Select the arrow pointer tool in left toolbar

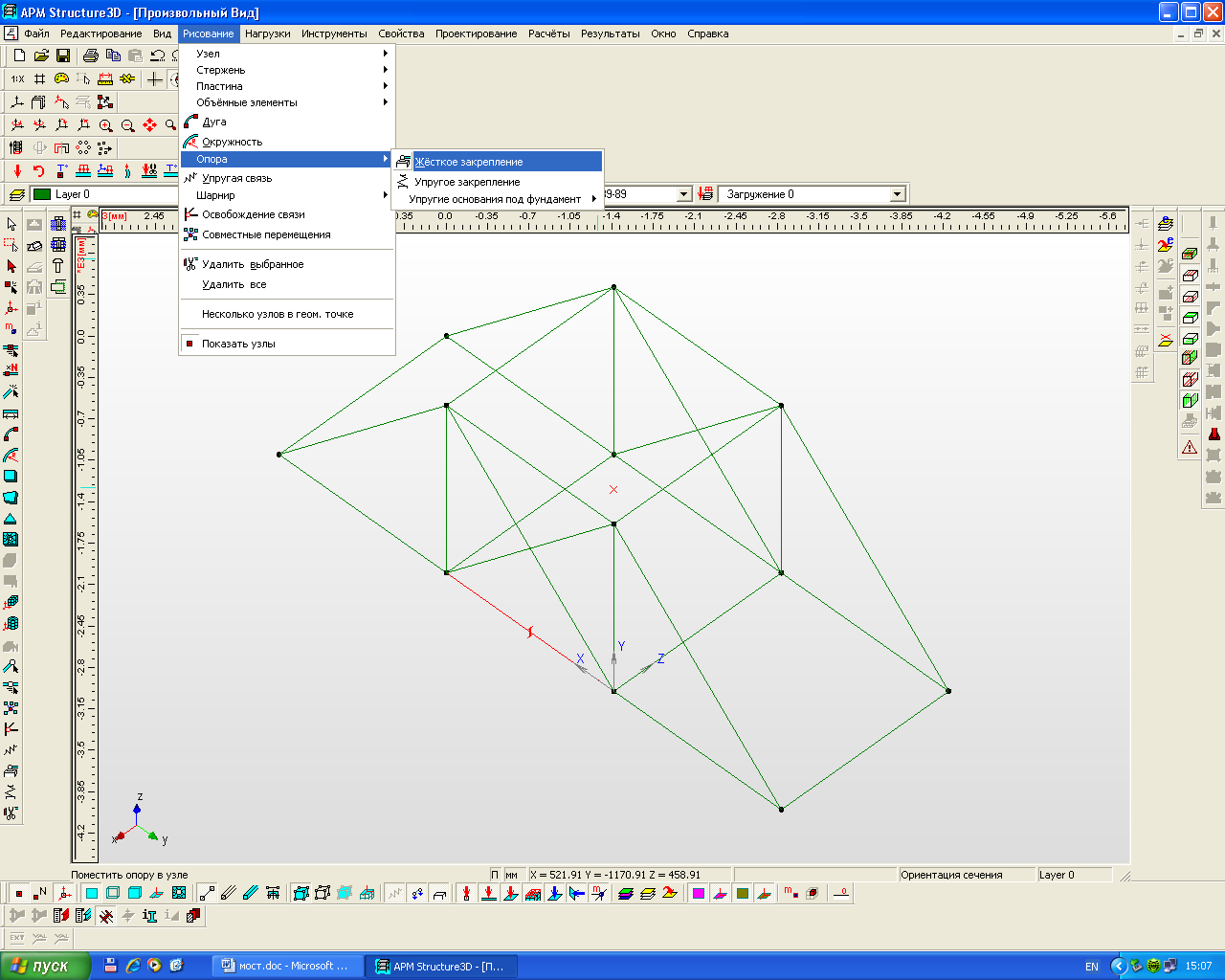click(x=11, y=223)
